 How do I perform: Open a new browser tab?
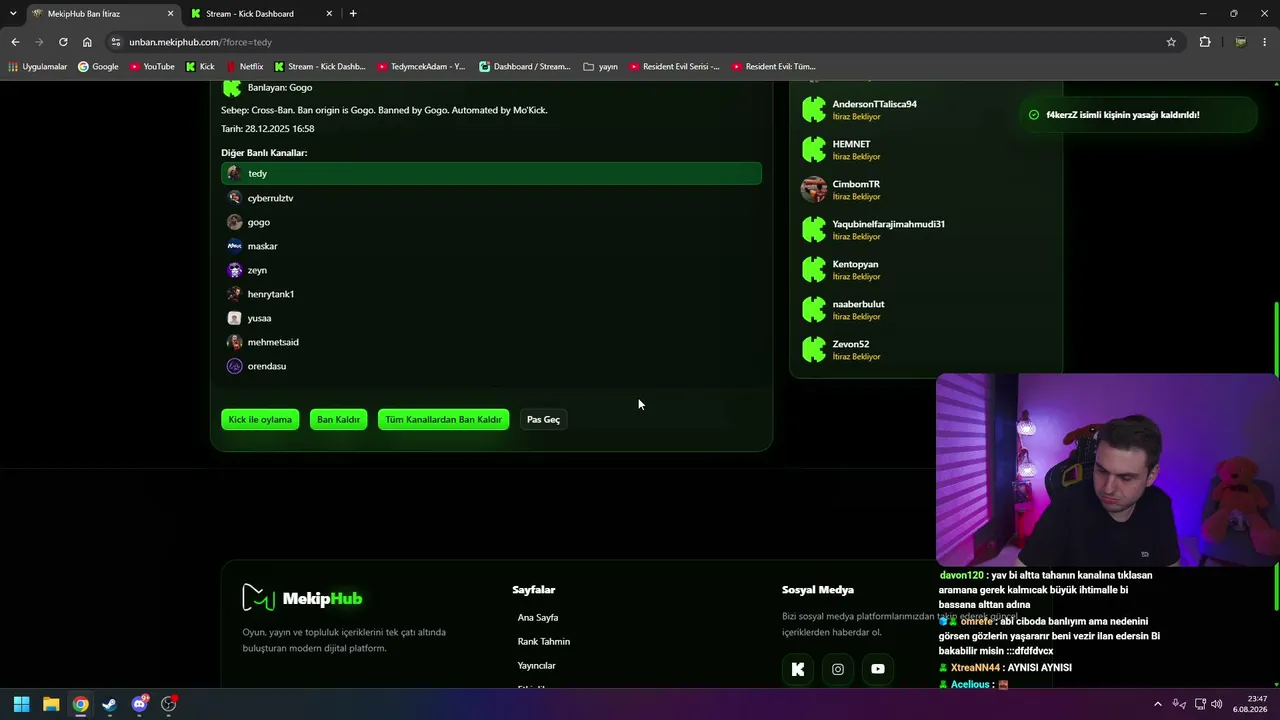[x=353, y=14]
